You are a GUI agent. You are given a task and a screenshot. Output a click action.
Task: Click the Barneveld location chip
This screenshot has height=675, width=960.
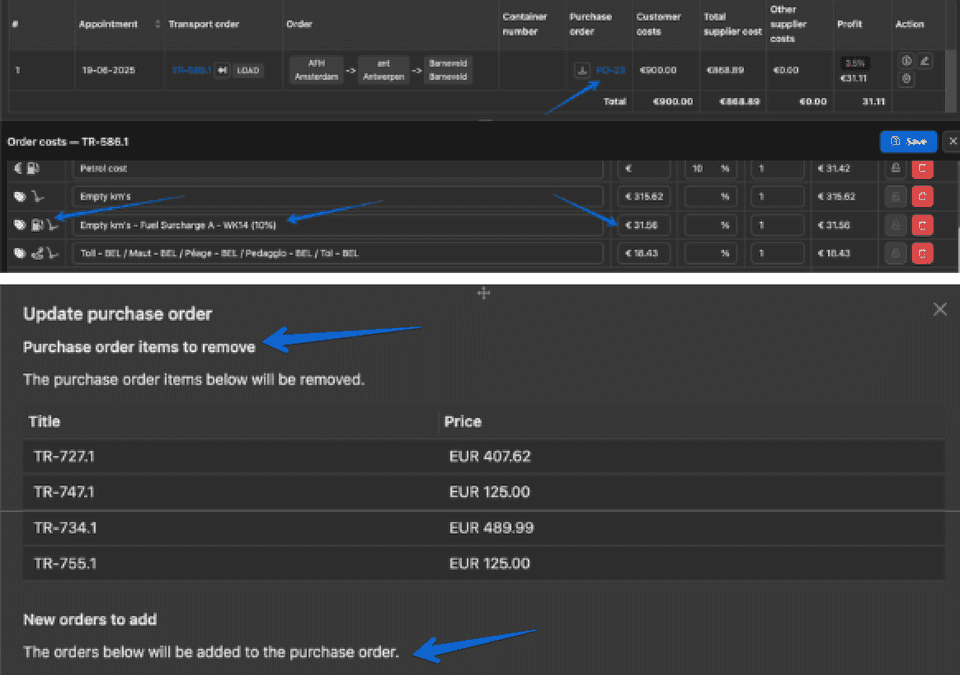448,70
